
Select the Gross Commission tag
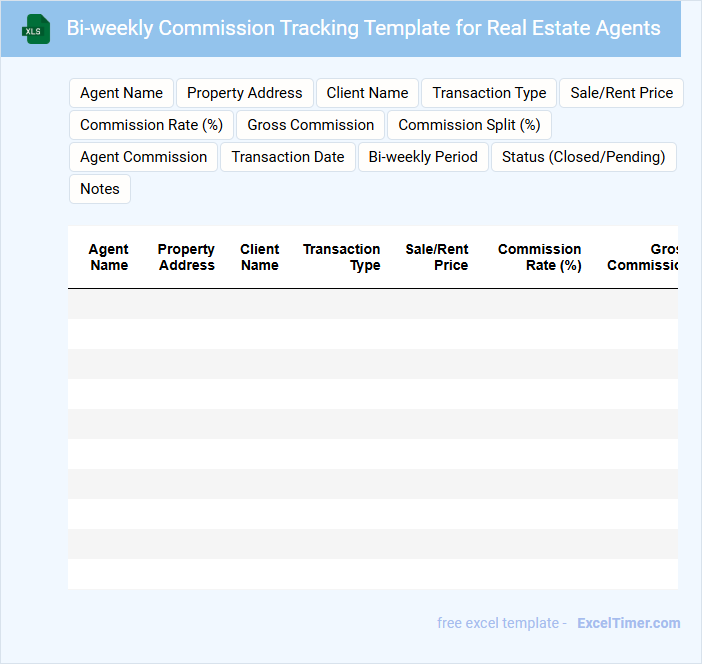coord(310,125)
